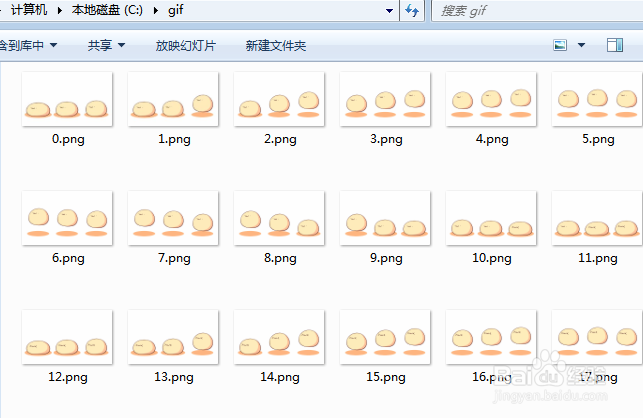643x418 pixels.
Task: Click the 2.png file name label
Action: pos(280,139)
